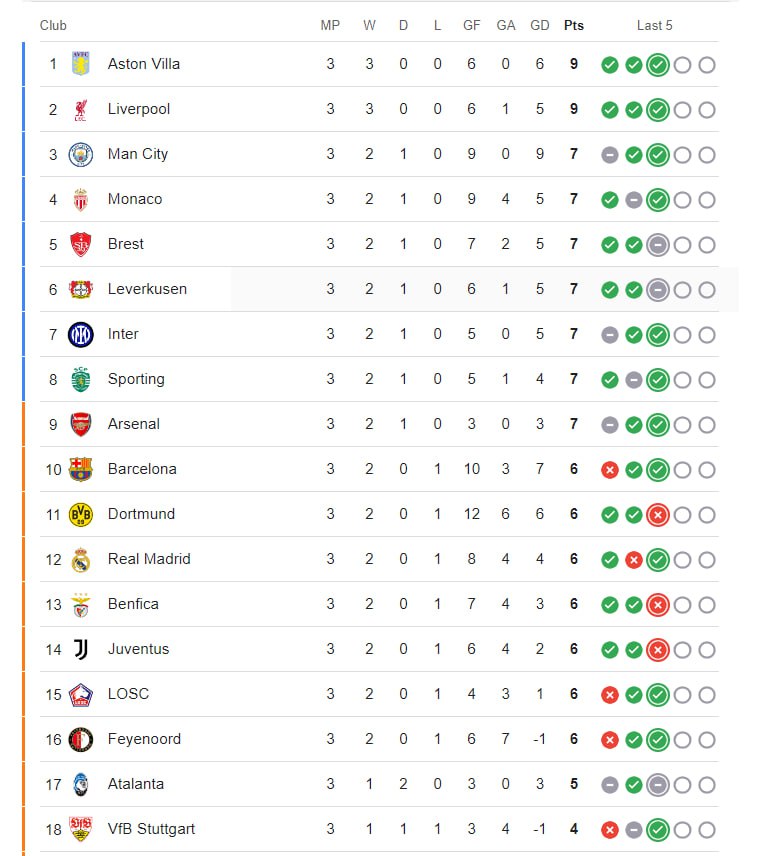Image resolution: width=765 pixels, height=856 pixels.
Task: Click the Liverpool club crest
Action: click(81, 109)
